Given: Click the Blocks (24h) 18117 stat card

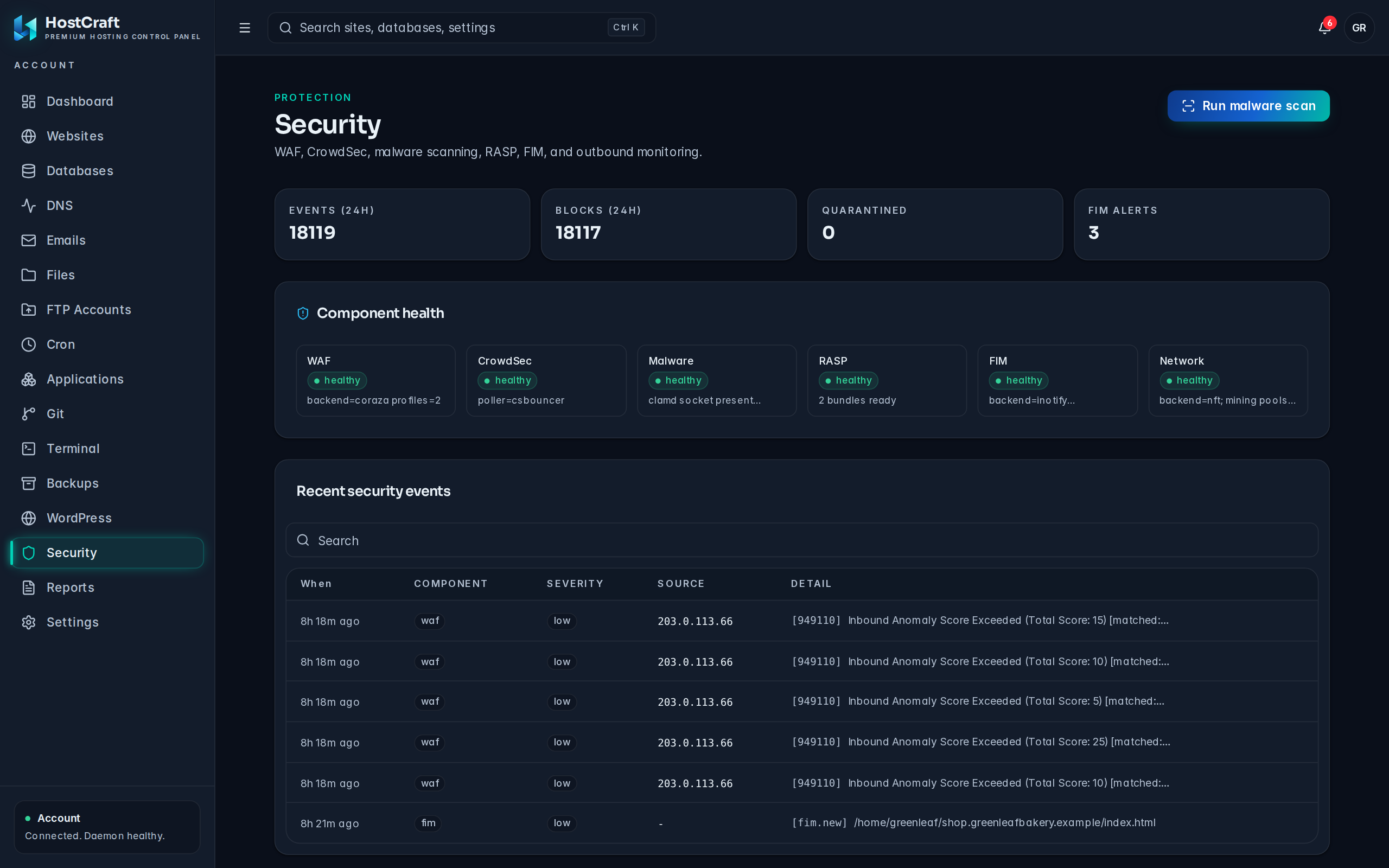Looking at the screenshot, I should pos(668,225).
